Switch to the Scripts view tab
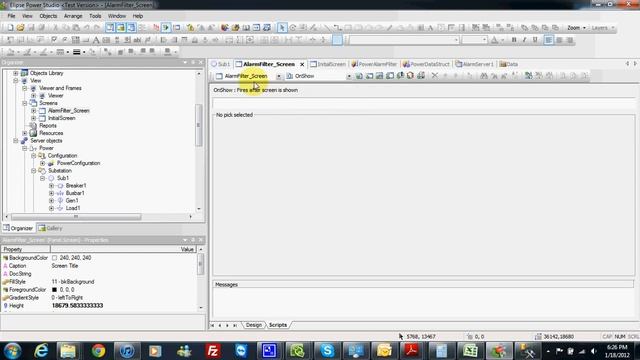Image resolution: width=640 pixels, height=360 pixels. 278,325
